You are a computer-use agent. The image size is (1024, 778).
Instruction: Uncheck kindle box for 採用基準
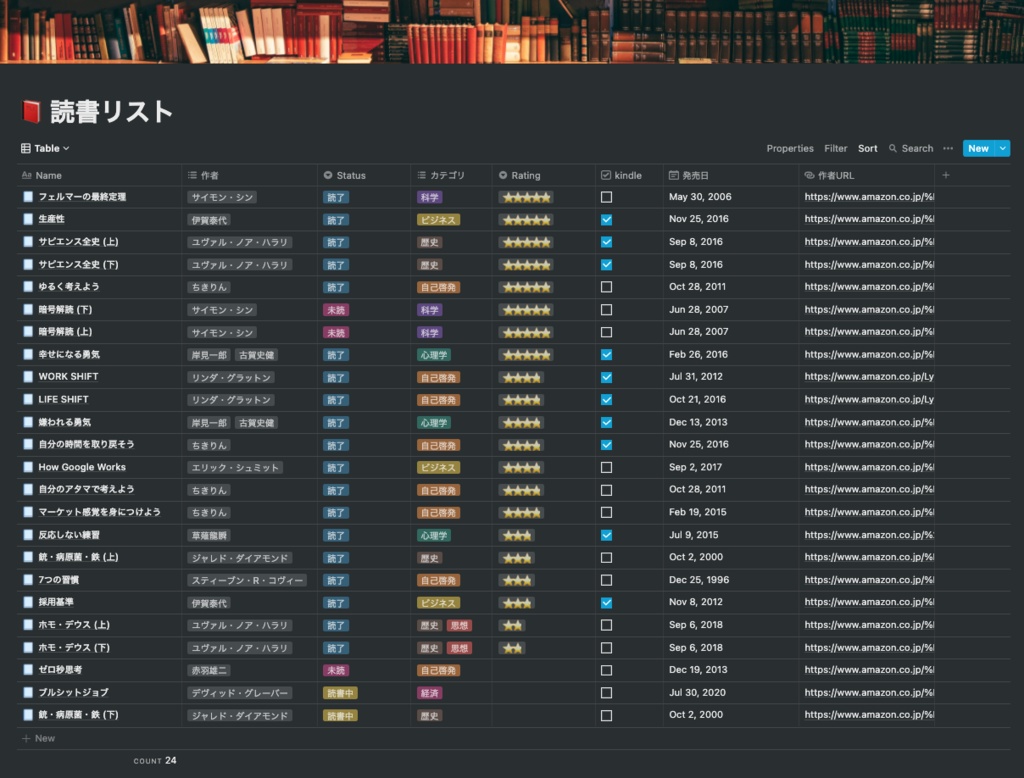pos(606,602)
